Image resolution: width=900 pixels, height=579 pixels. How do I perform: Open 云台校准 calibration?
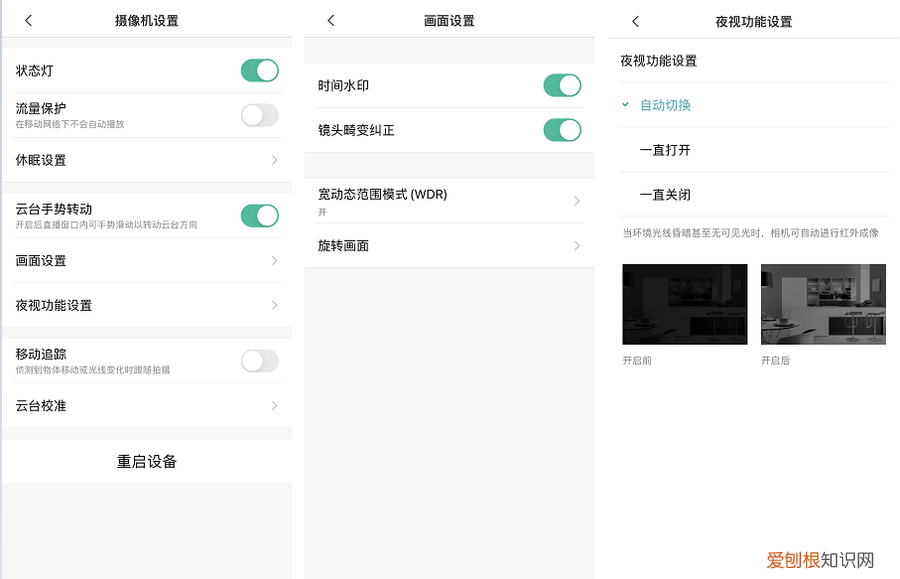click(148, 406)
